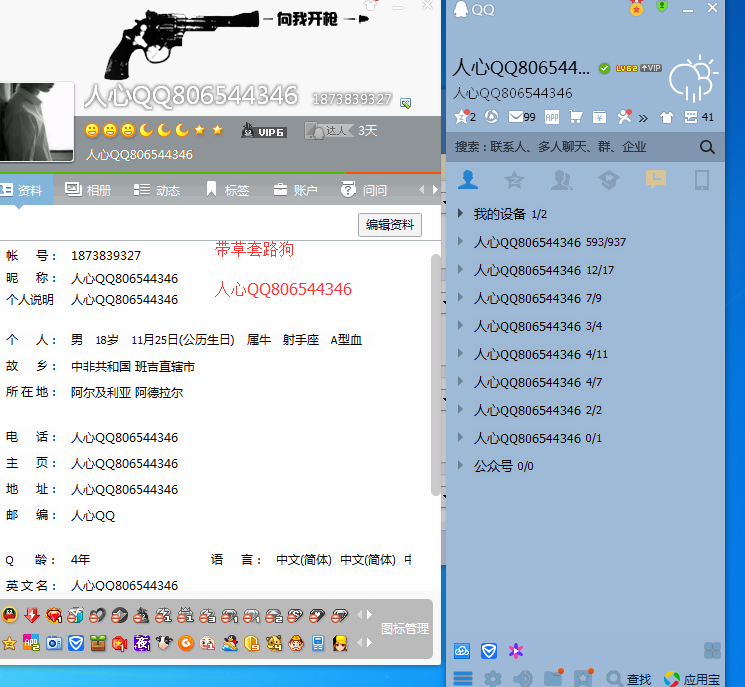Open QQ Zone star icon with badge 2
The height and width of the screenshot is (687, 745).
point(464,117)
